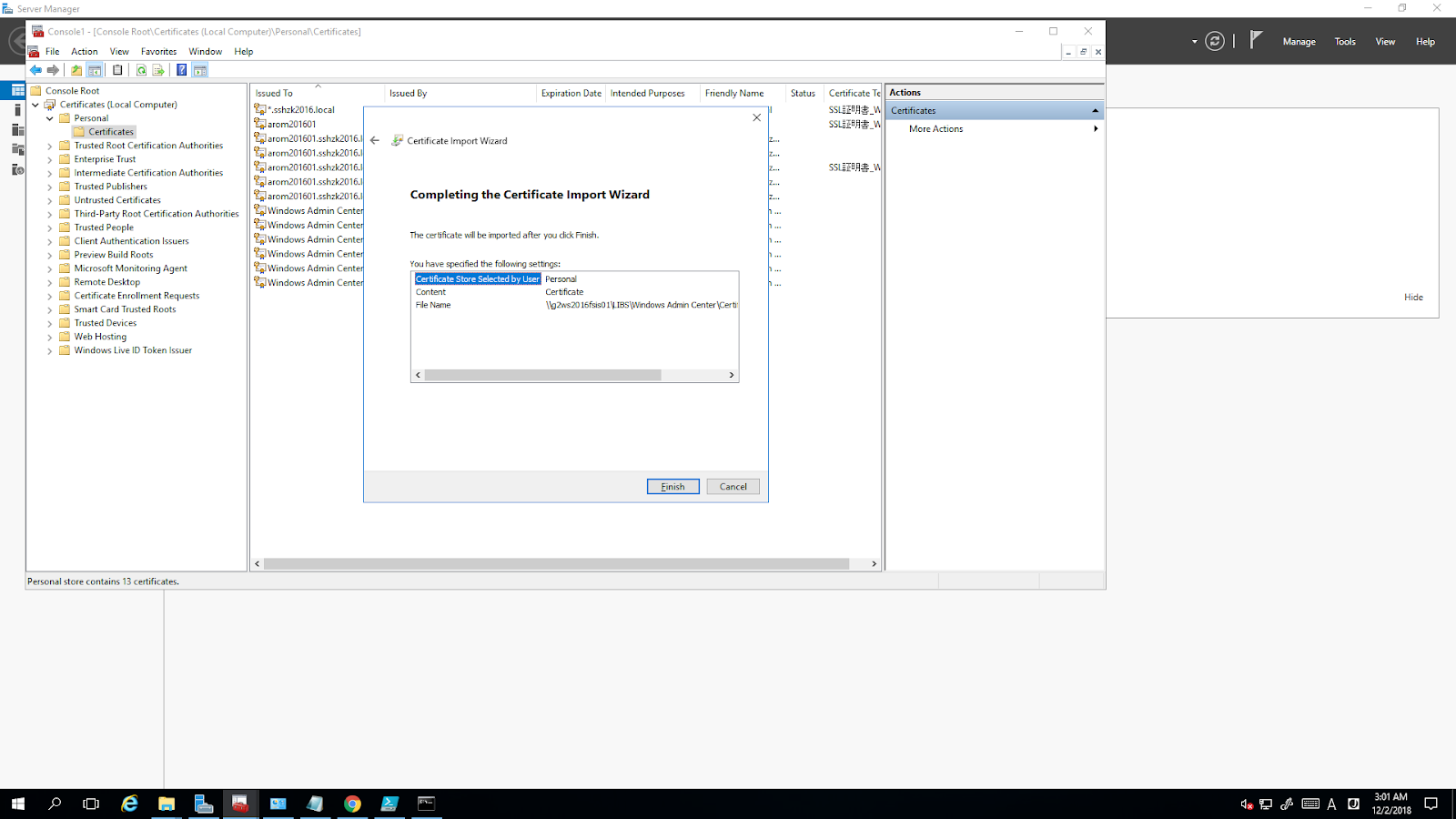
Task: Select the Web Hosting tree item
Action: tap(100, 336)
